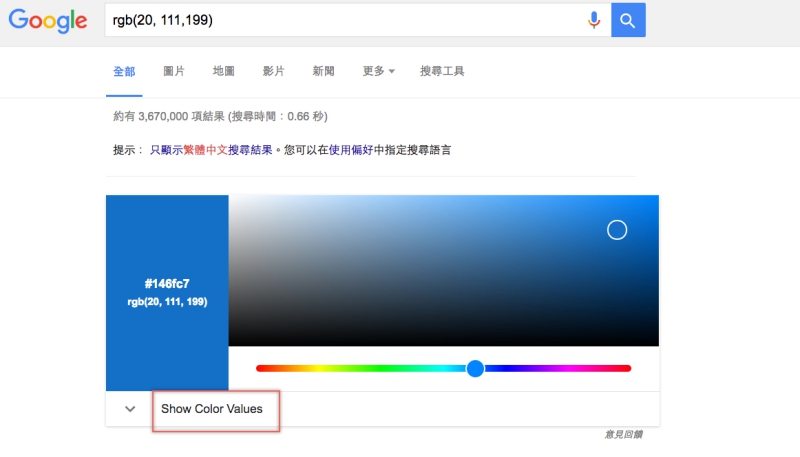Click the 意見回饋 feedback link
The image size is (800, 457).
pos(623,435)
